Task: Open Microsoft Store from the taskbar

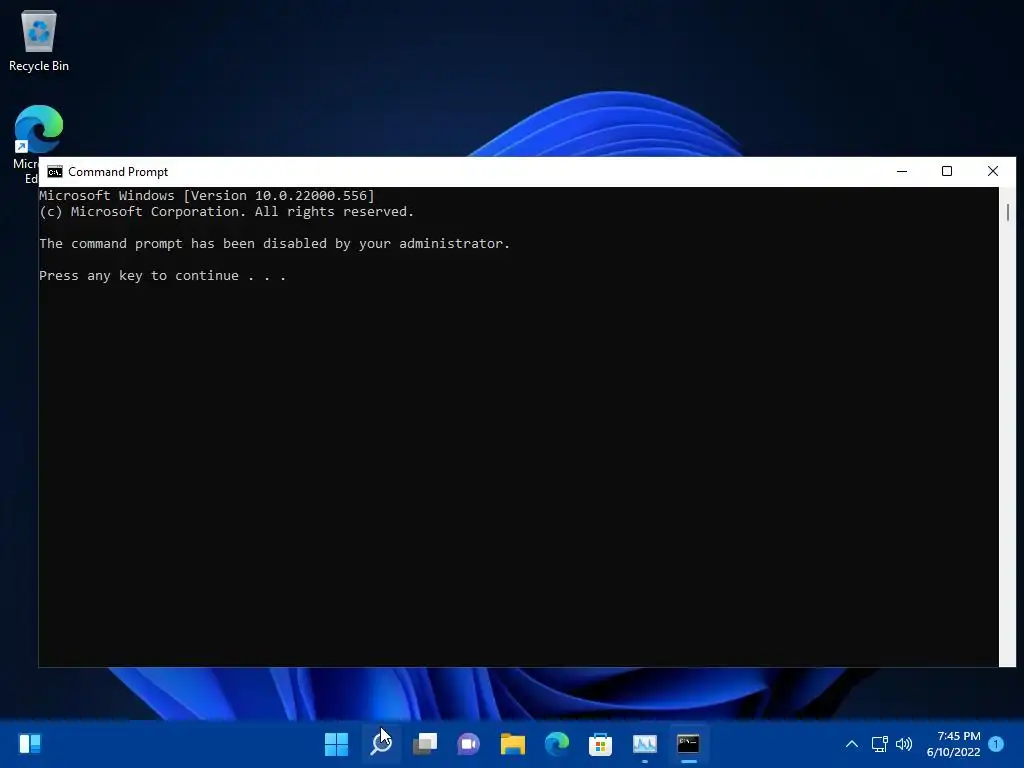Action: (x=600, y=744)
